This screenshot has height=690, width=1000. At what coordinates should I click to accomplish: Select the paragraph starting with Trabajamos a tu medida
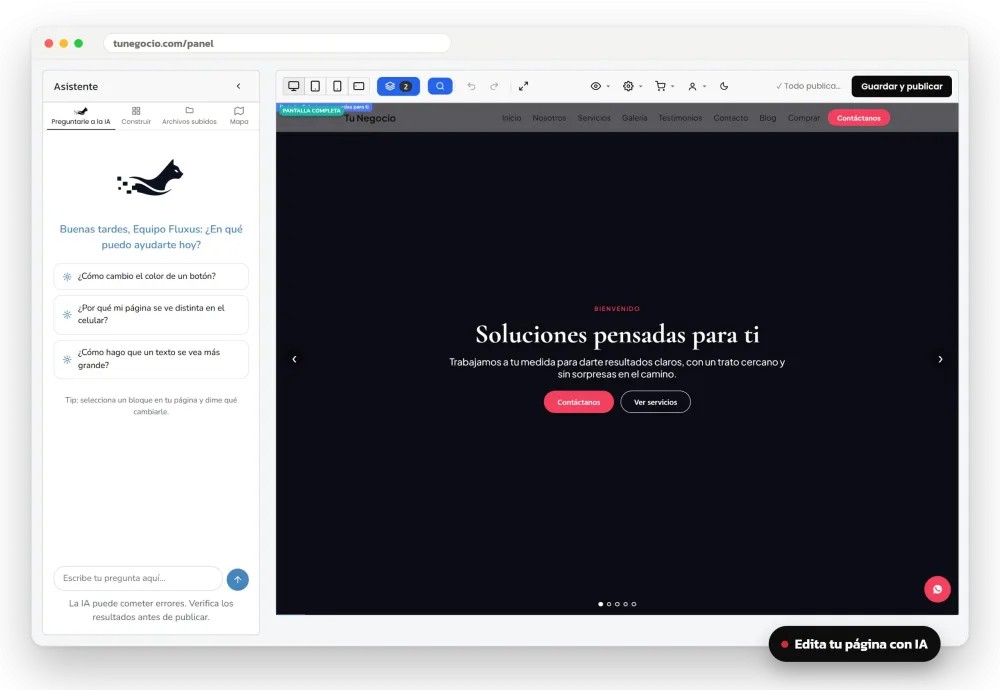point(617,368)
